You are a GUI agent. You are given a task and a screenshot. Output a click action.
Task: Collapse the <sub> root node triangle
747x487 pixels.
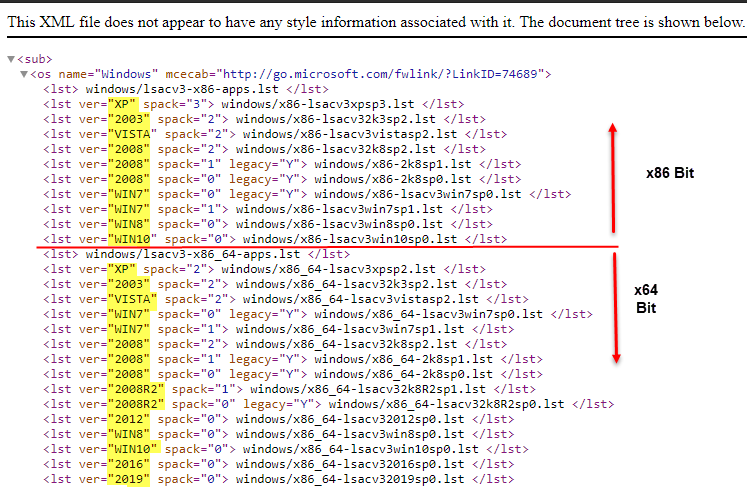11,59
